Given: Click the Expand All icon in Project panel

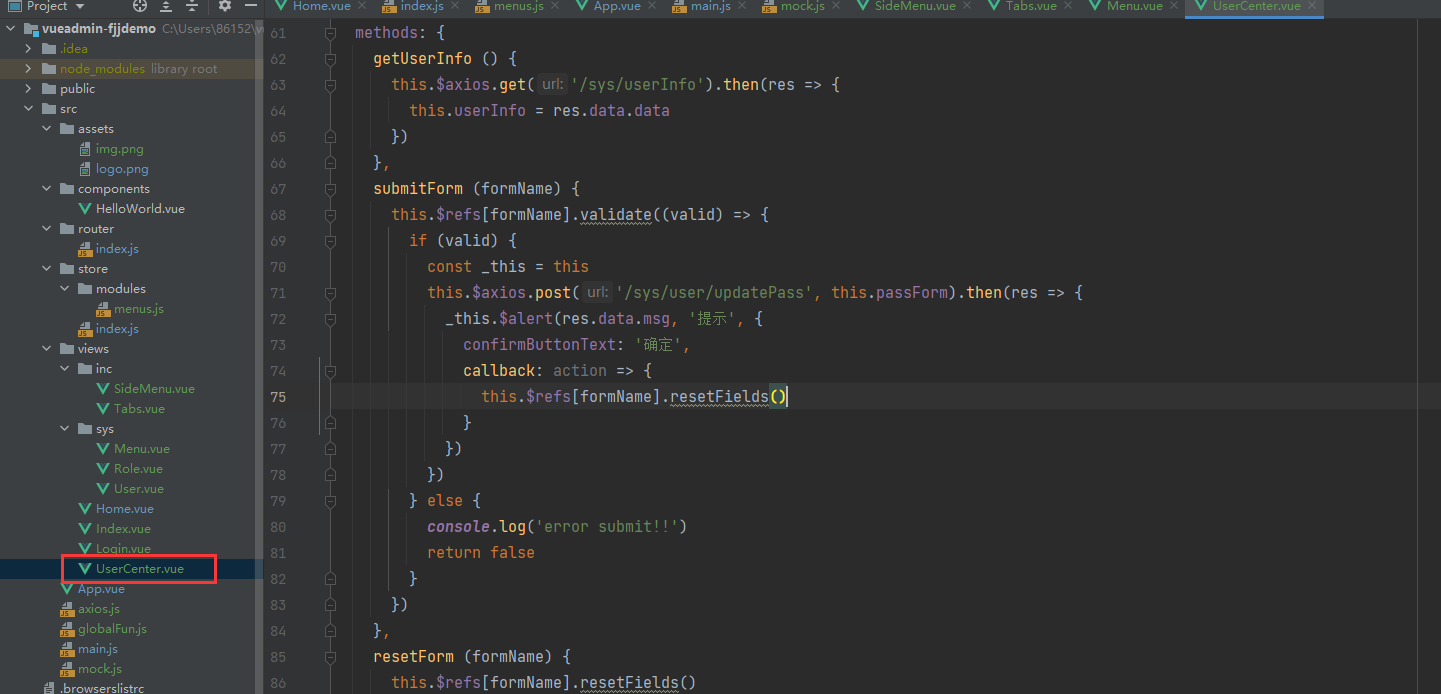Looking at the screenshot, I should click(166, 6).
